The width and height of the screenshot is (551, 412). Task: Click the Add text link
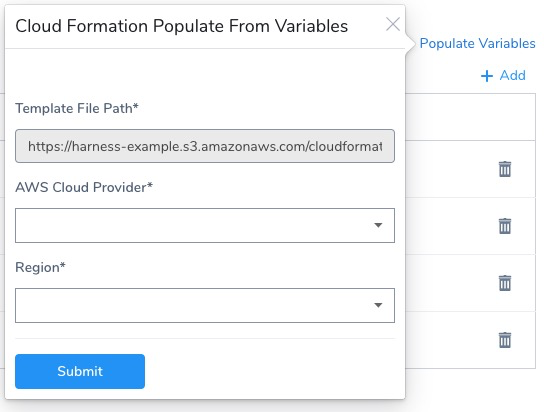click(x=513, y=75)
